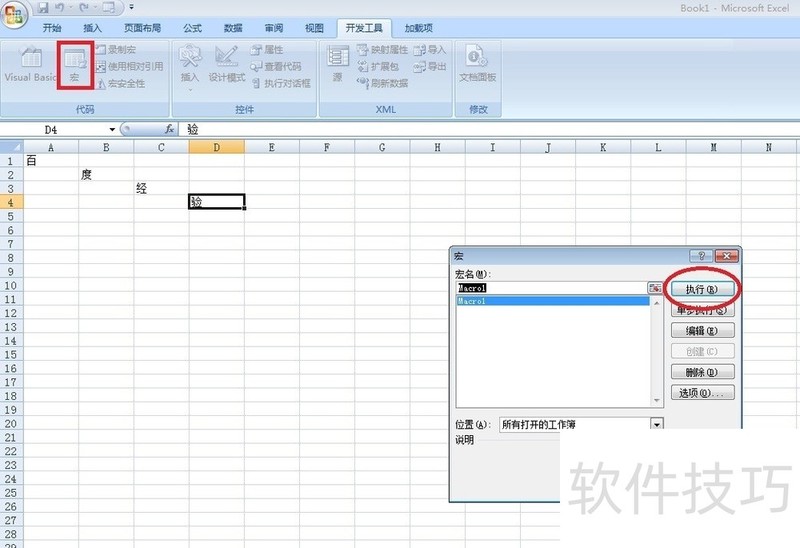Open Map Properties (映射属性)
The width and height of the screenshot is (800, 548).
[x=383, y=49]
